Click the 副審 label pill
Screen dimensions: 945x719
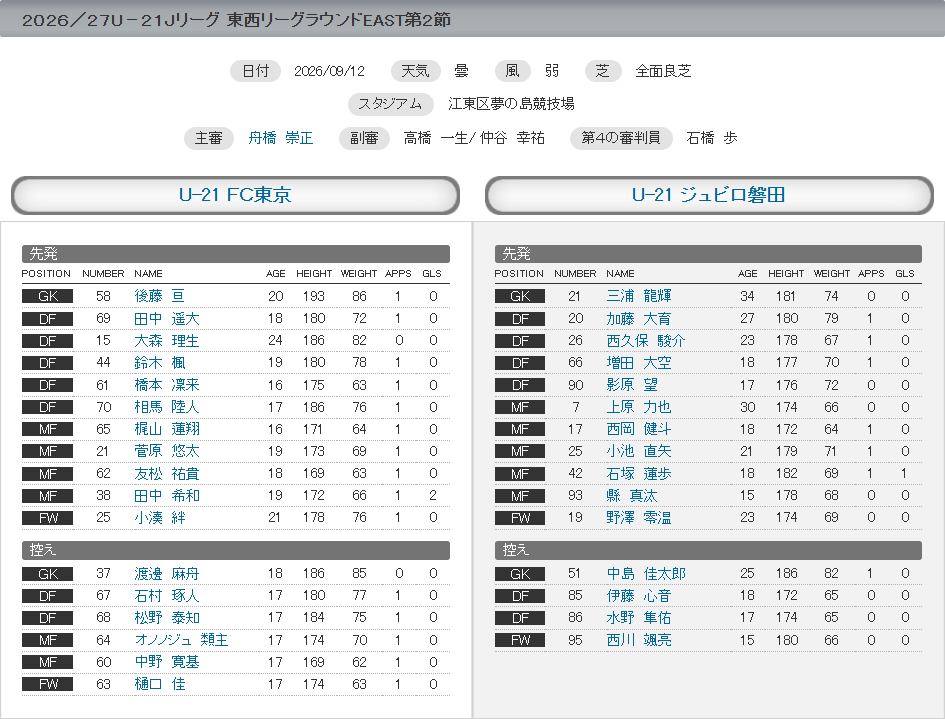click(x=364, y=138)
